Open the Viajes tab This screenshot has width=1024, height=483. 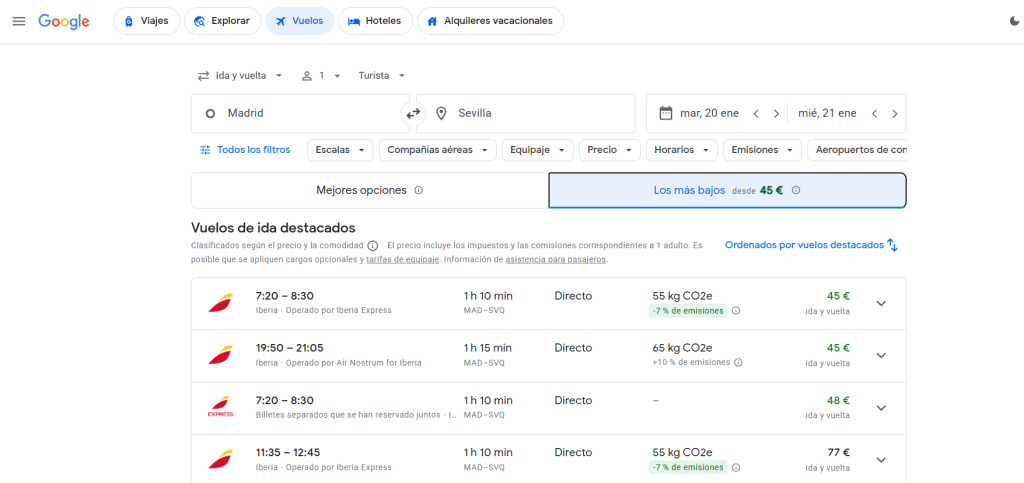(x=147, y=21)
